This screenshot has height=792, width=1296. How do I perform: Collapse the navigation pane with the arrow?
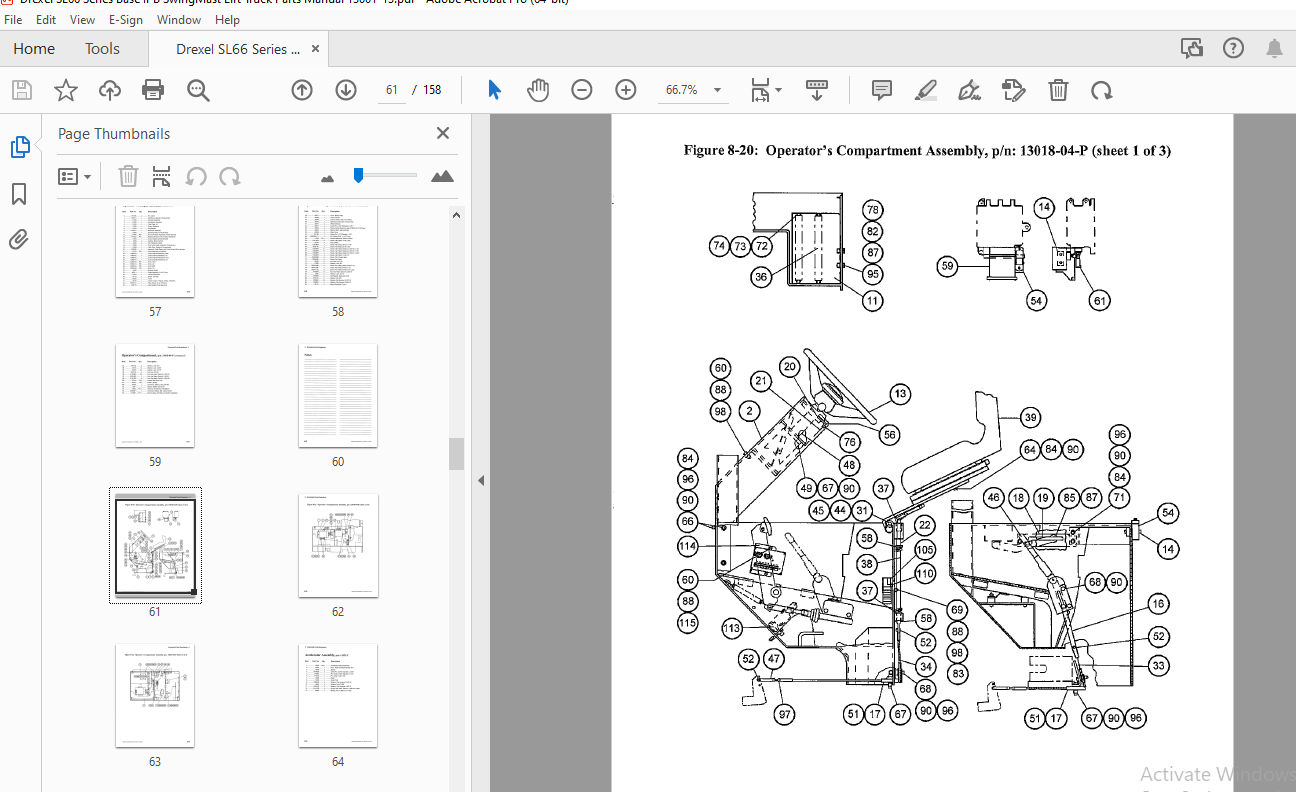[480, 480]
